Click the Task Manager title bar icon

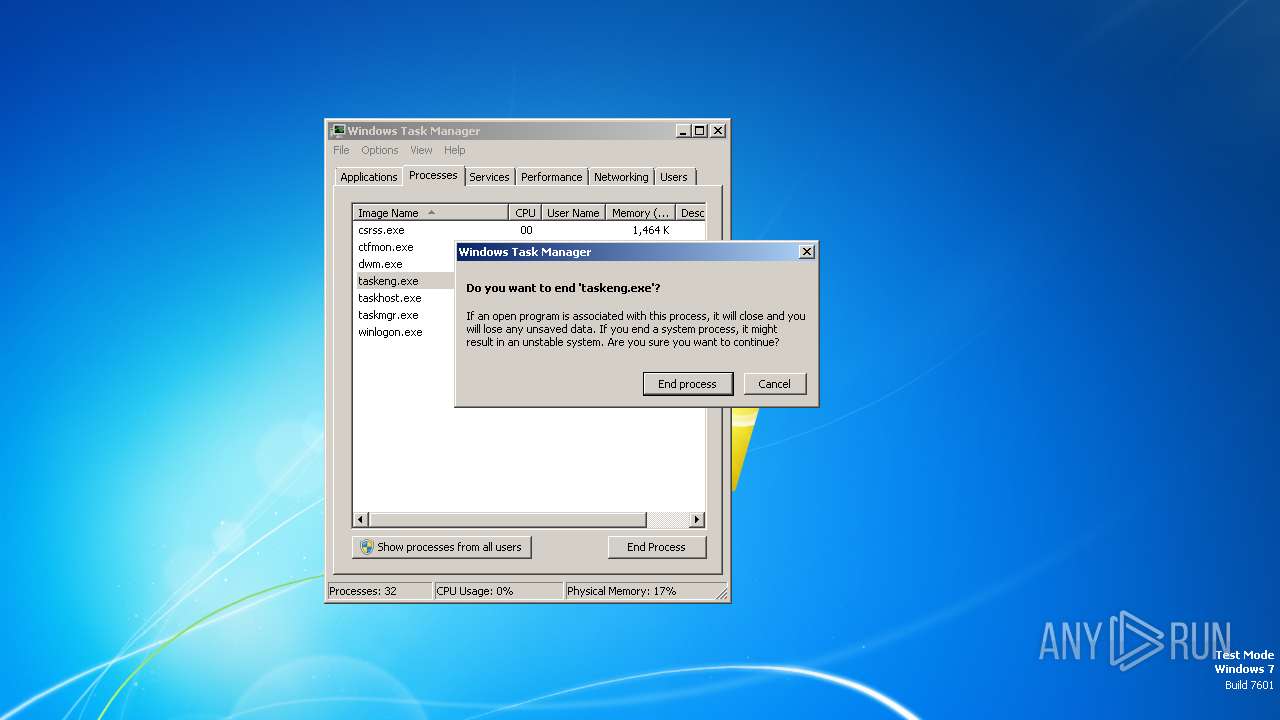pos(338,130)
